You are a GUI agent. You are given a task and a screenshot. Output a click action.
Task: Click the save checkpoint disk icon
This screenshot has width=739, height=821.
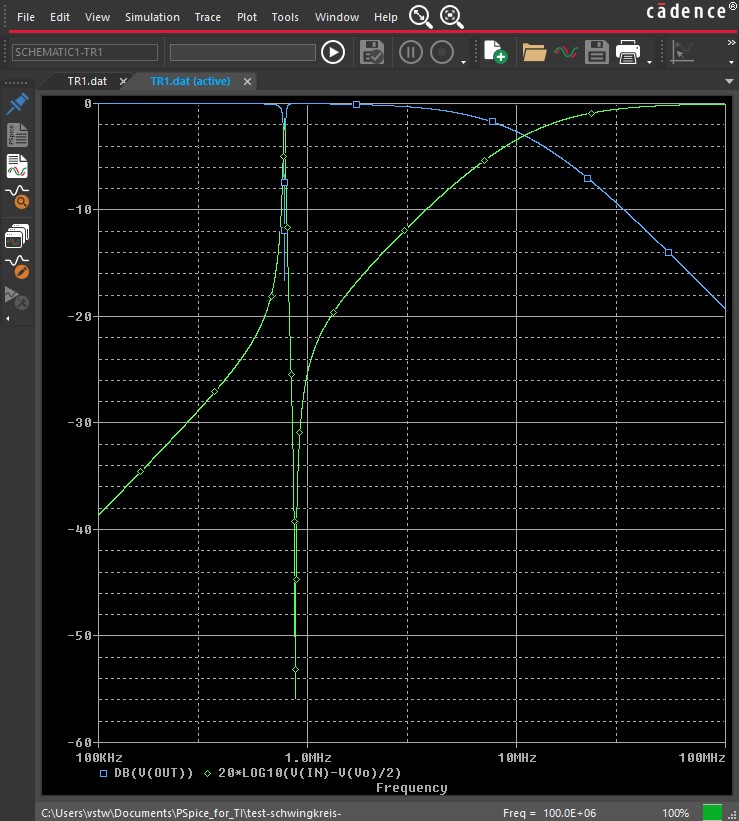372,52
